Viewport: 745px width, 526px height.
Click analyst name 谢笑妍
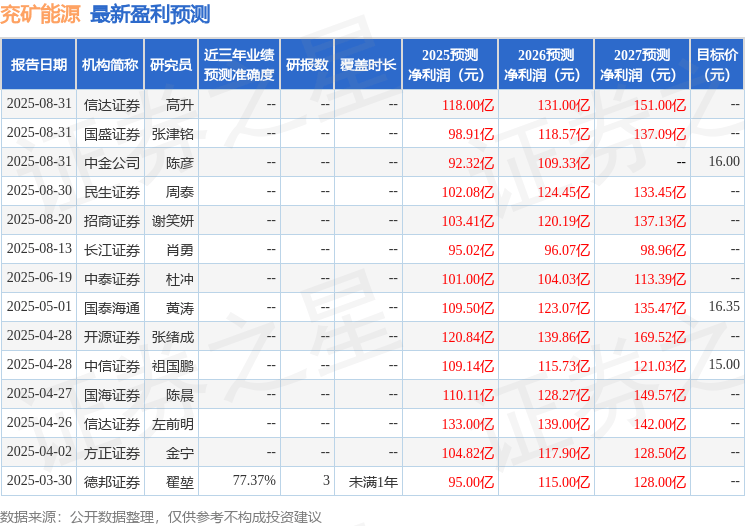point(172,221)
